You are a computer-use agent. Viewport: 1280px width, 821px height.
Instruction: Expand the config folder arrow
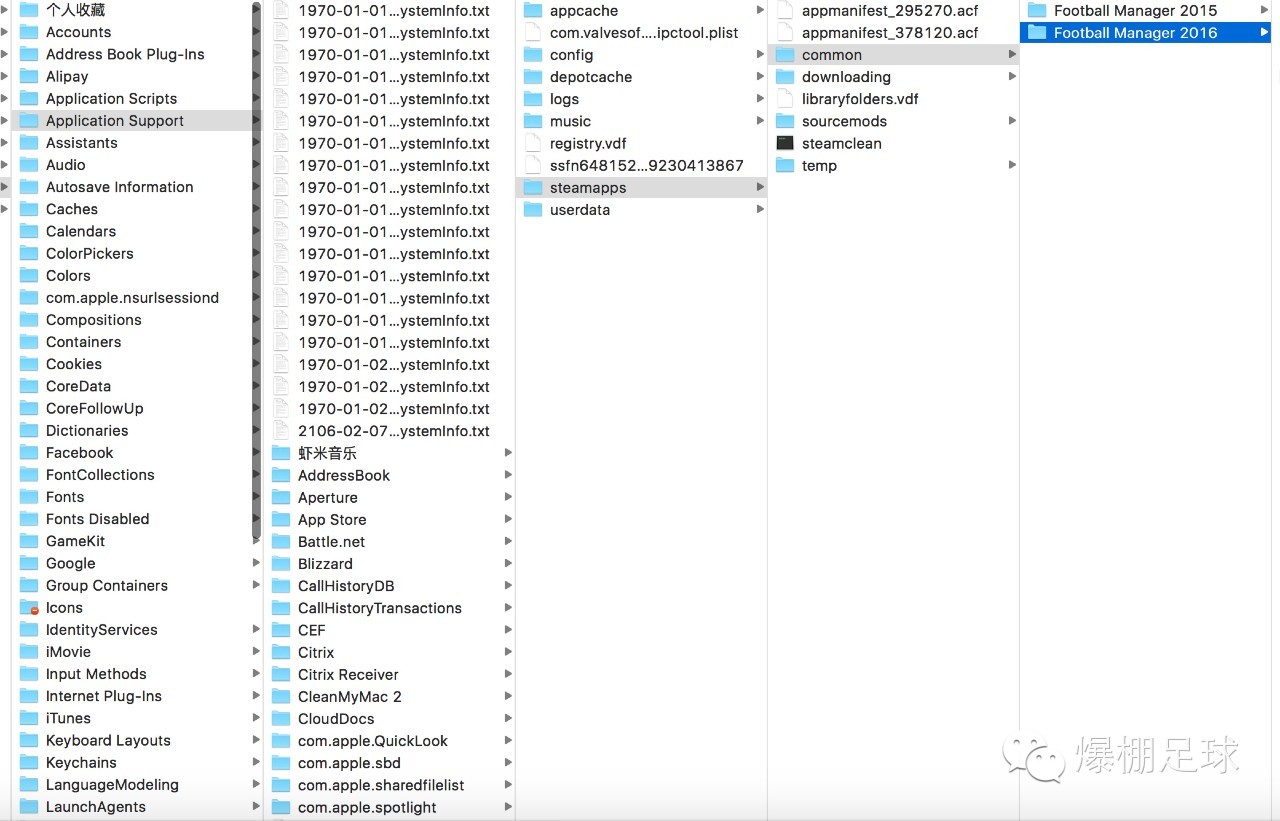coord(760,55)
